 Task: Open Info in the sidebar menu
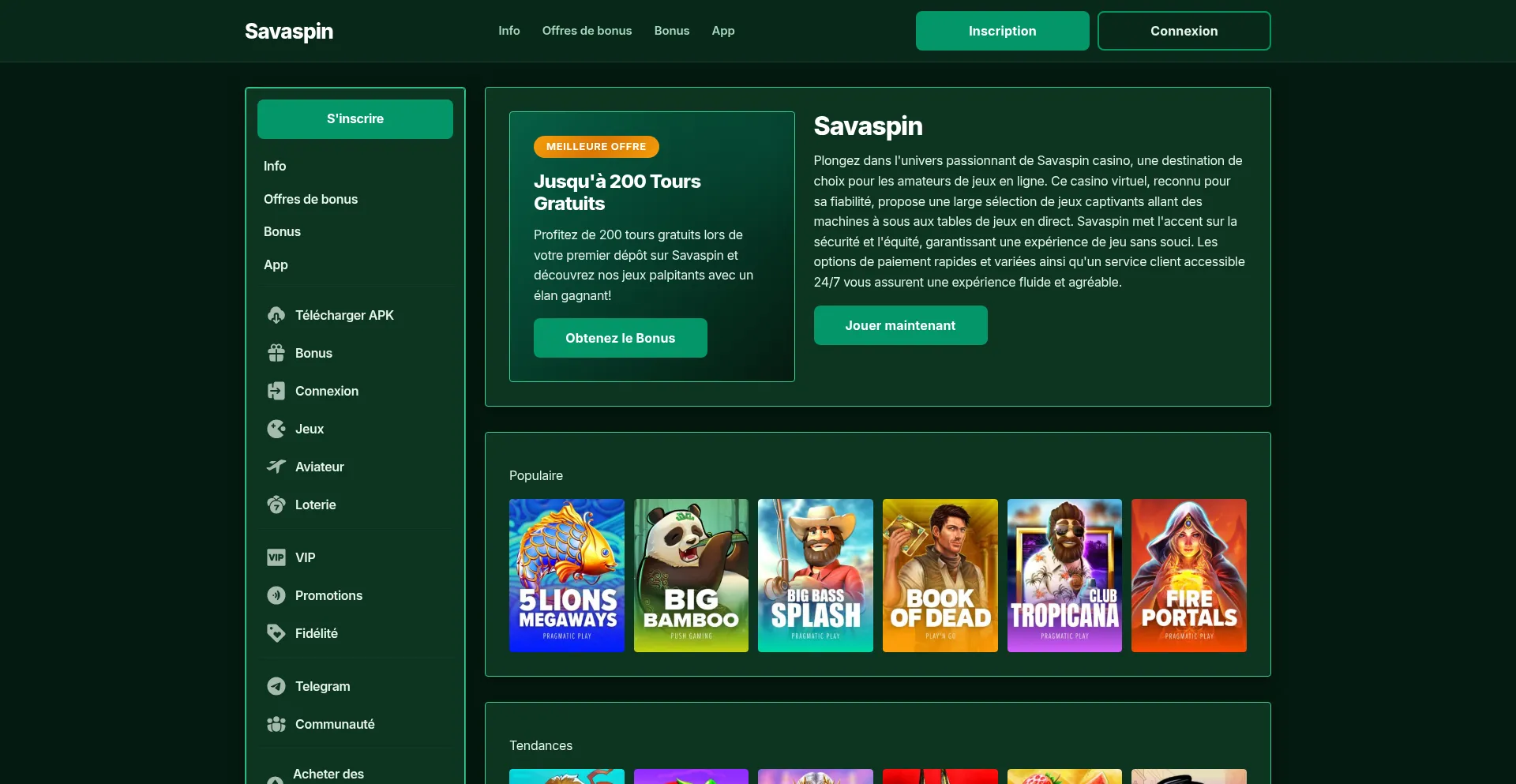(275, 166)
